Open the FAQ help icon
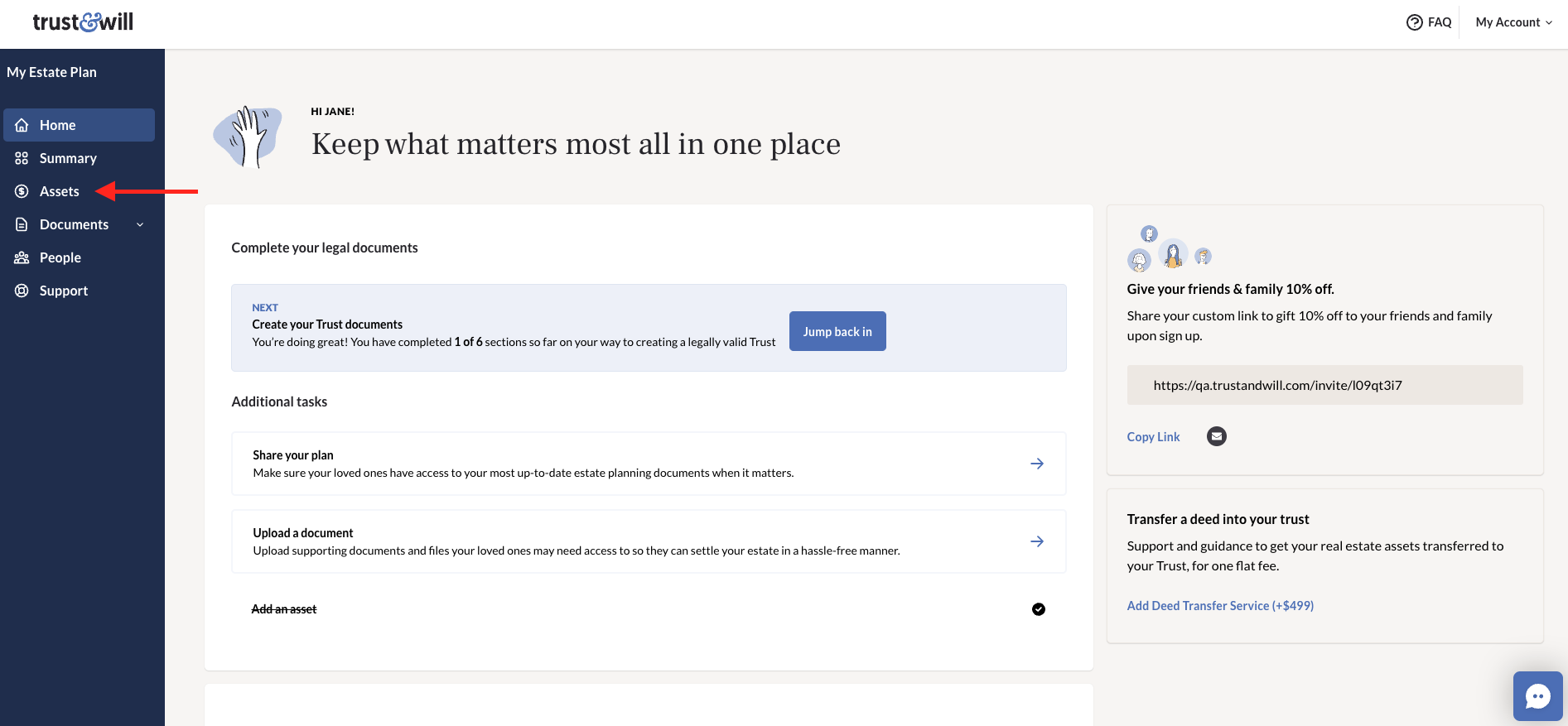1568x726 pixels. tap(1414, 22)
